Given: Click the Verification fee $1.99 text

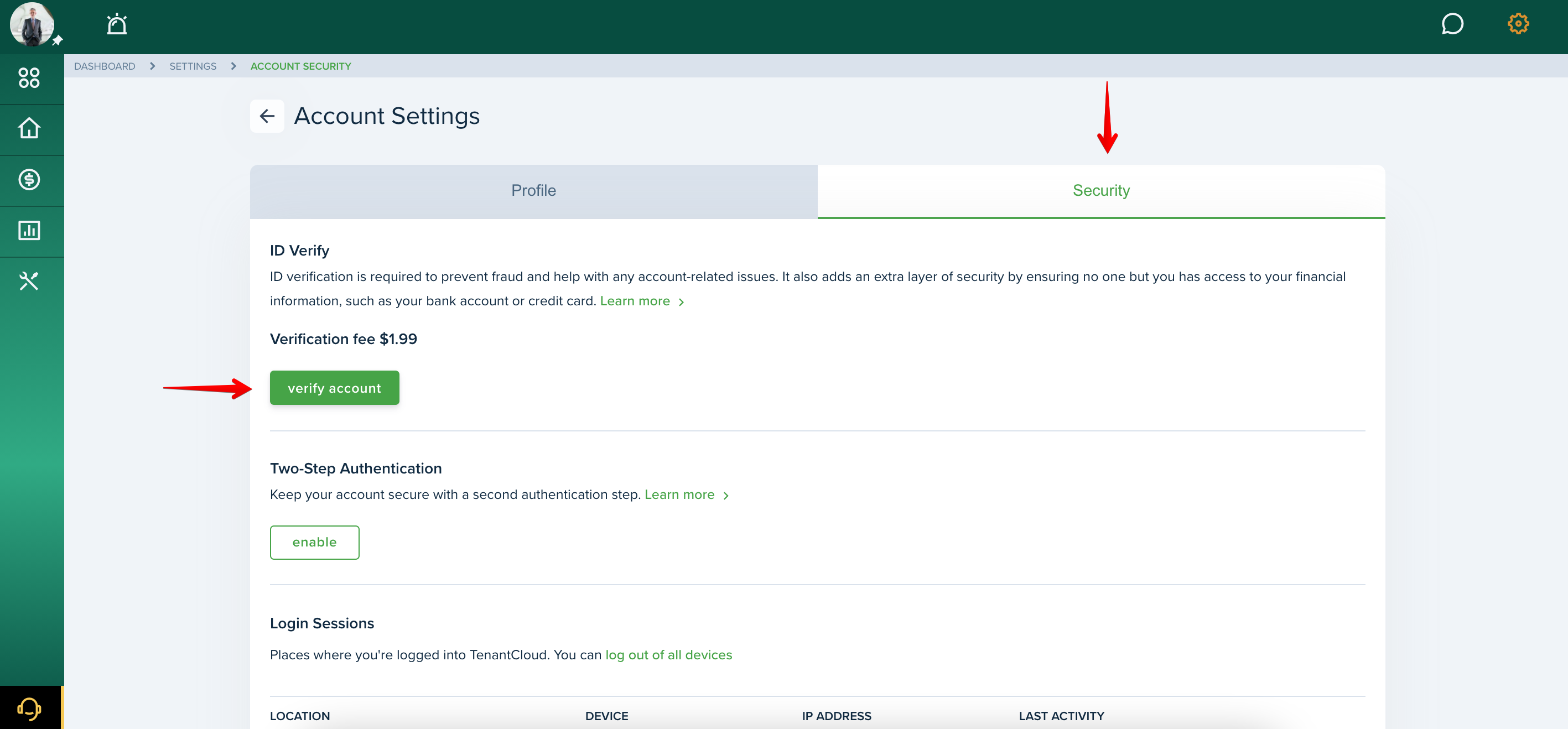Looking at the screenshot, I should point(343,339).
